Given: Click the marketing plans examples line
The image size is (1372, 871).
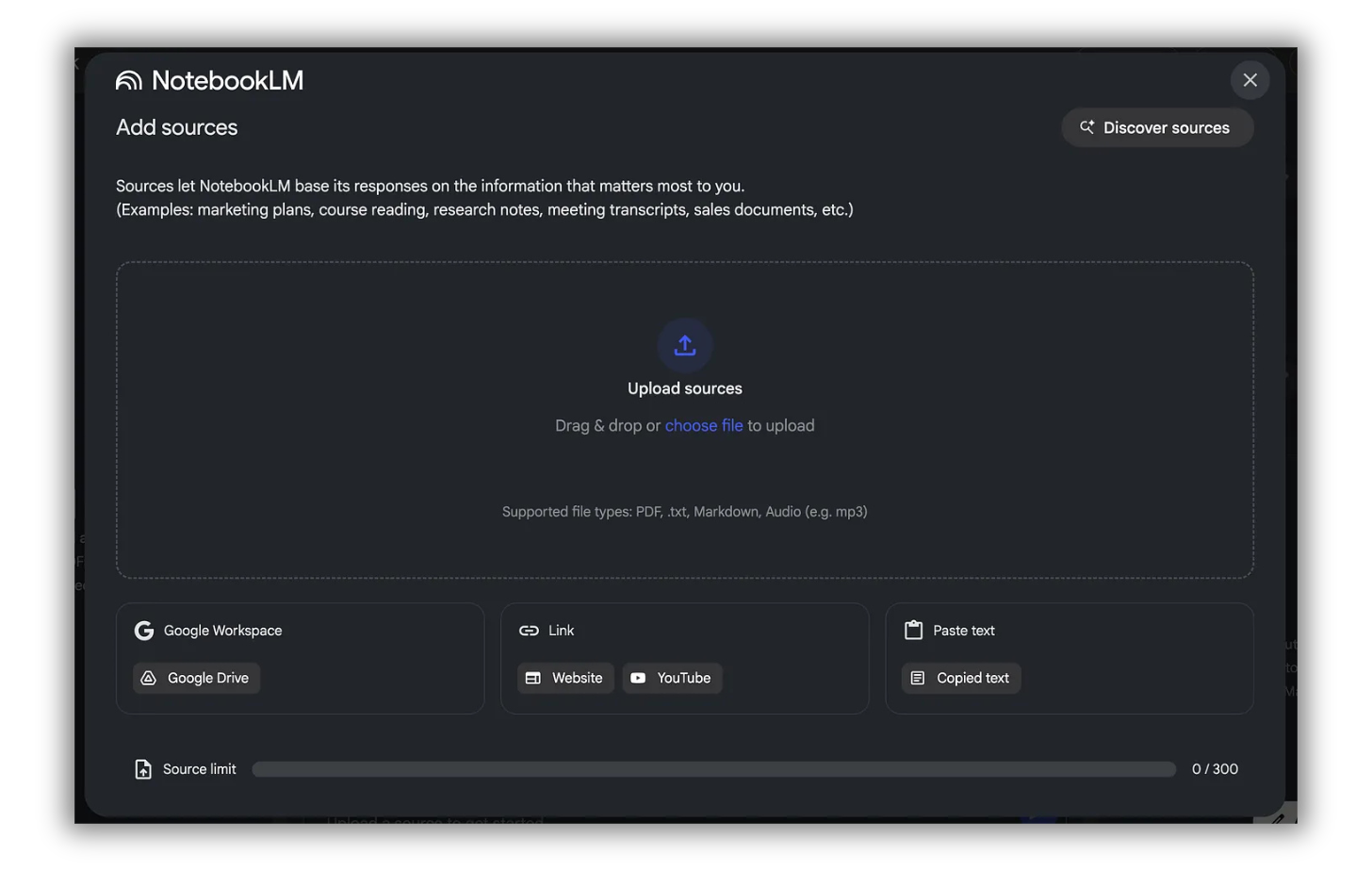Looking at the screenshot, I should (484, 209).
